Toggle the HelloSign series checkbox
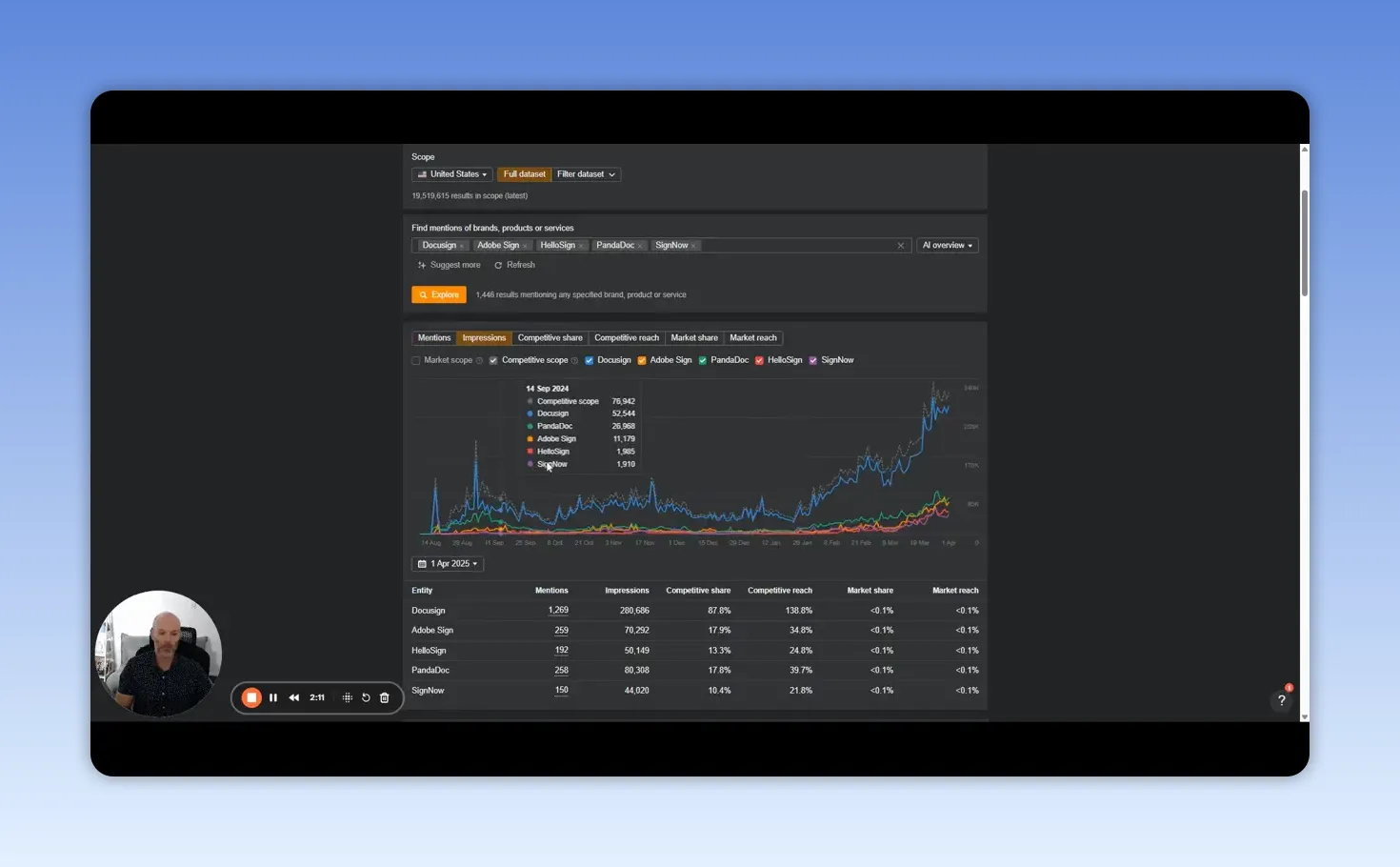Screen dimensions: 1400x867 (x=759, y=360)
